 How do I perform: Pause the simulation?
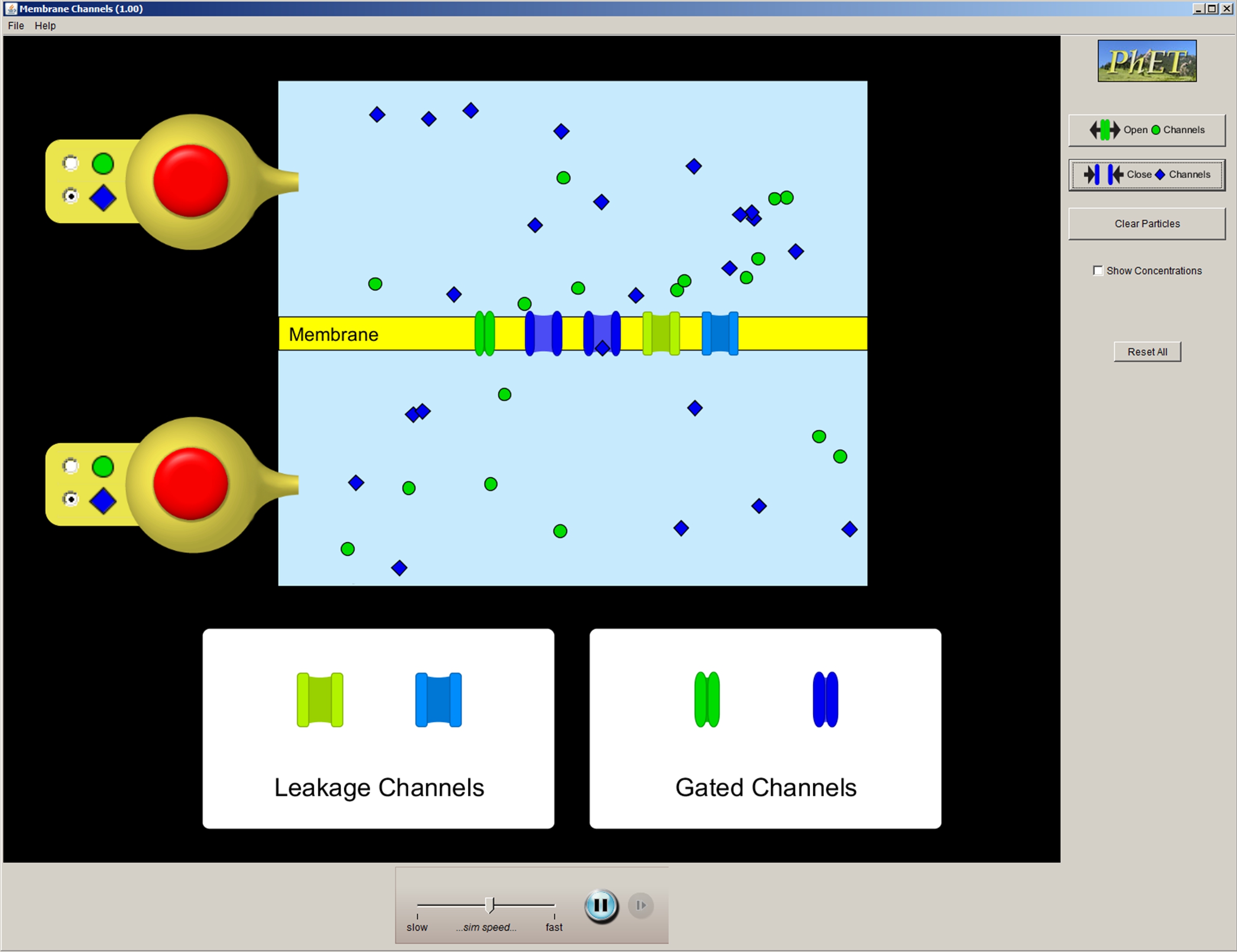(601, 905)
